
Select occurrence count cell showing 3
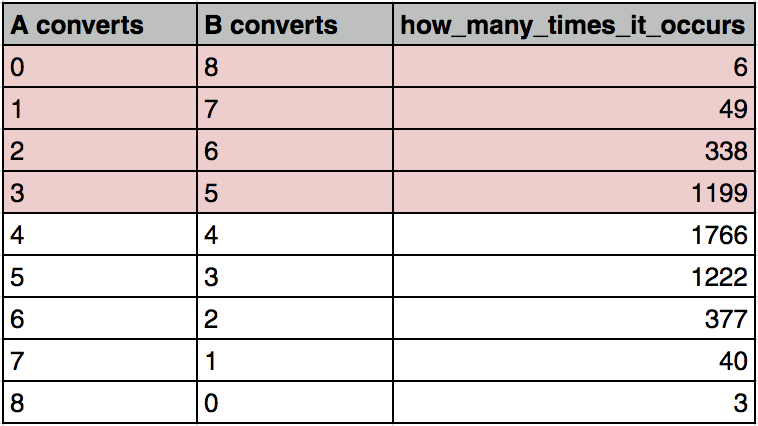[574, 402]
